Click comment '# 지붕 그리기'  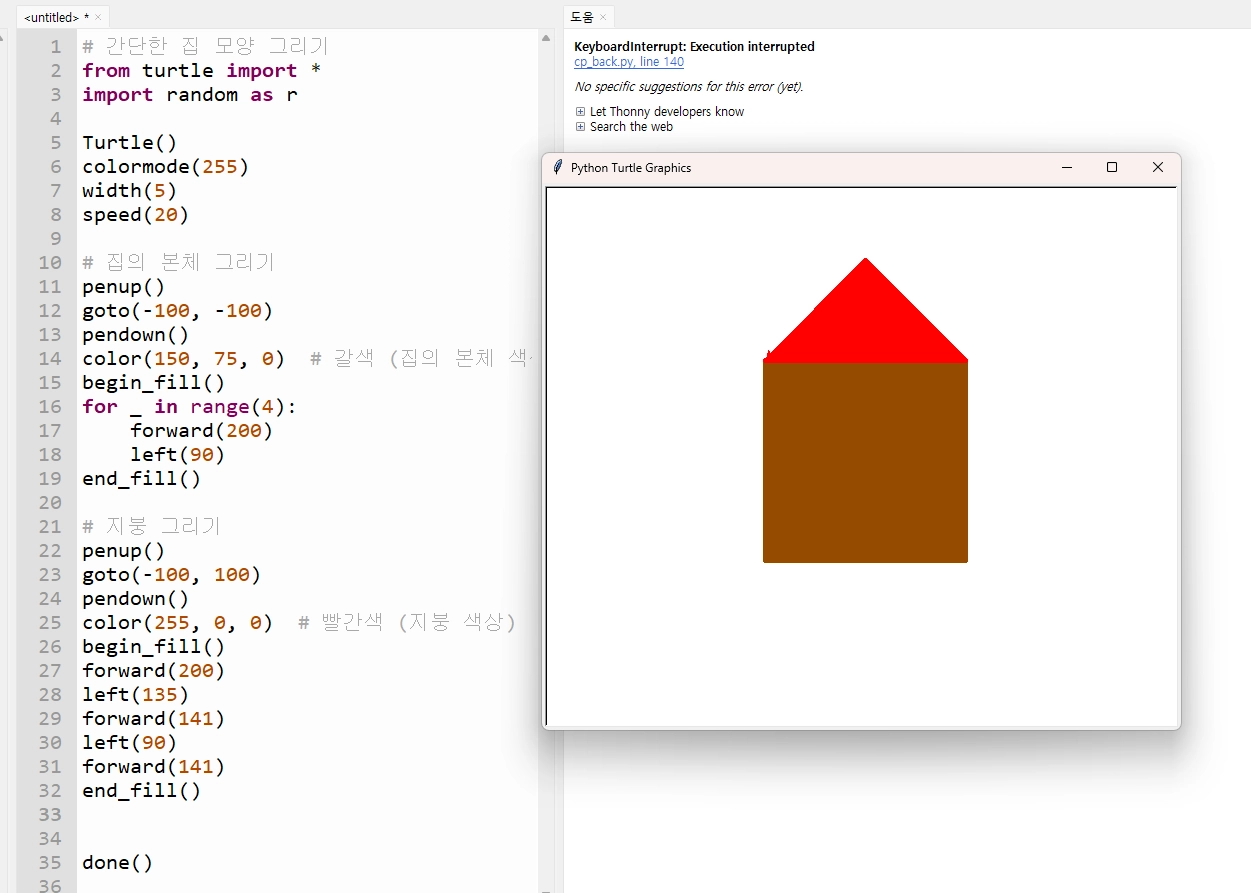click(x=151, y=527)
